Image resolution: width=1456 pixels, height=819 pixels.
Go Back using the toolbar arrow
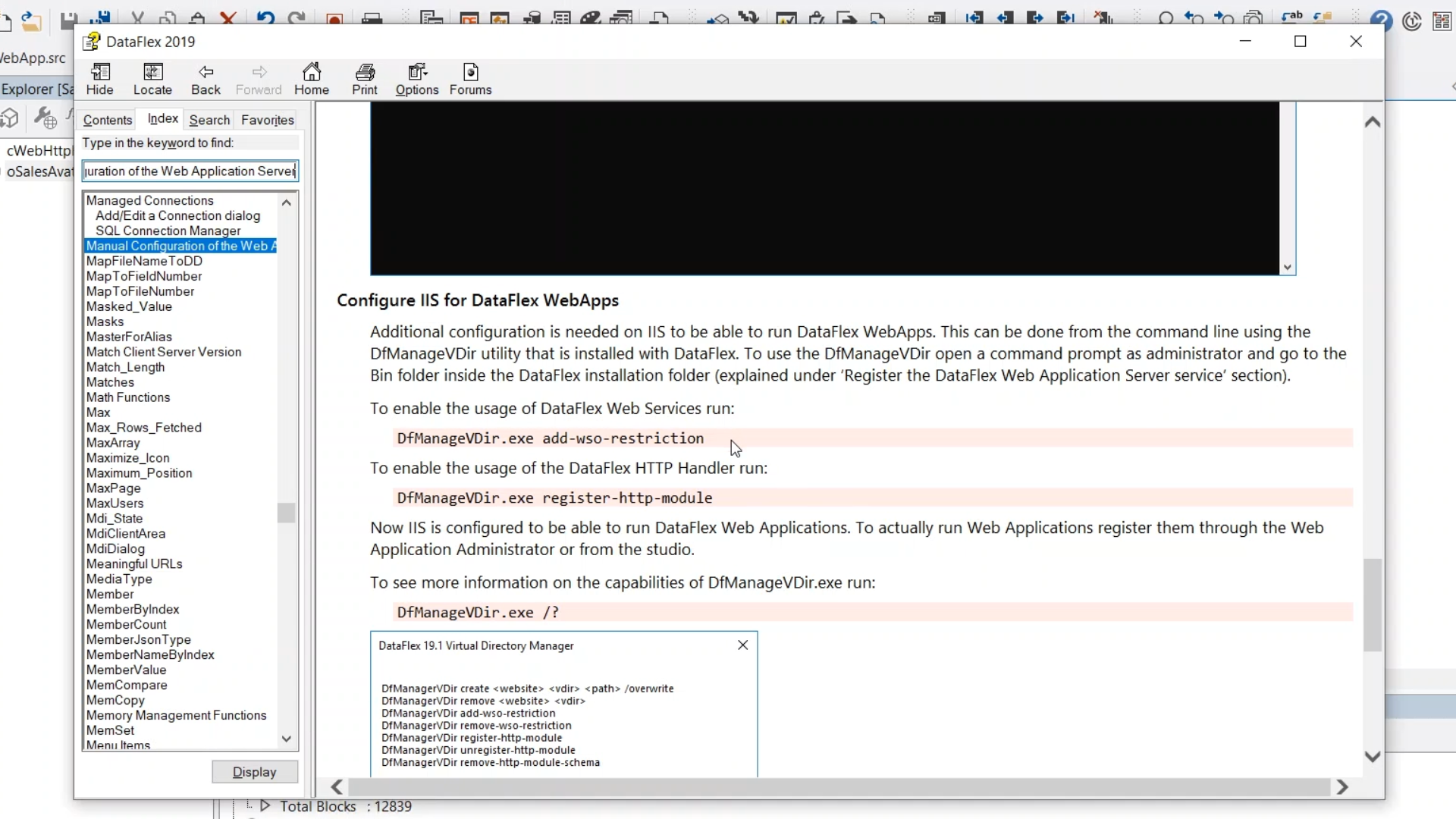coord(206,79)
